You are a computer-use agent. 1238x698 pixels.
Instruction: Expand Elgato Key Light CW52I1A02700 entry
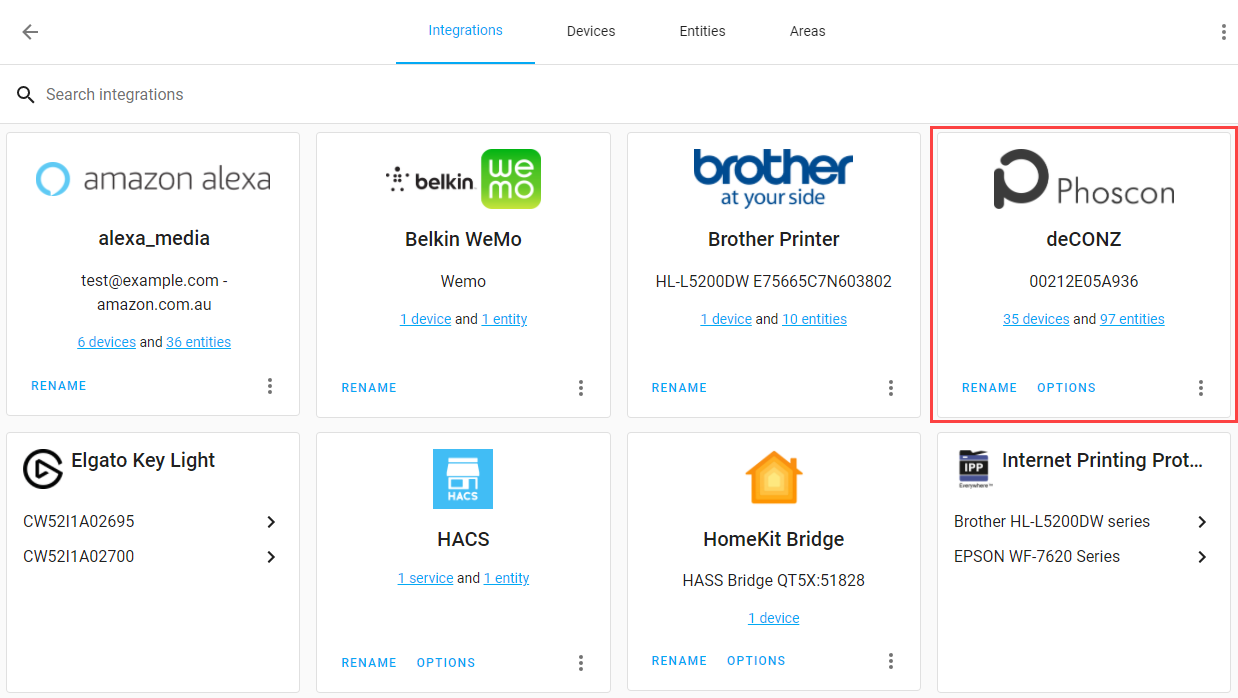271,557
